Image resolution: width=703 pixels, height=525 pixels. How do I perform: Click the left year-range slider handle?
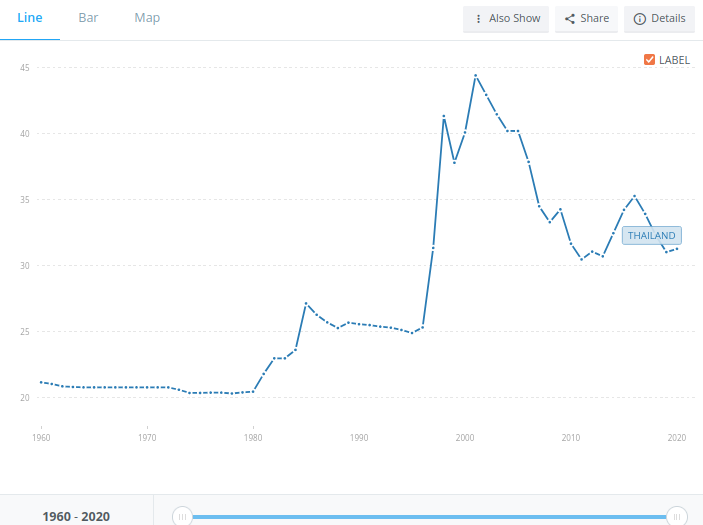(182, 516)
